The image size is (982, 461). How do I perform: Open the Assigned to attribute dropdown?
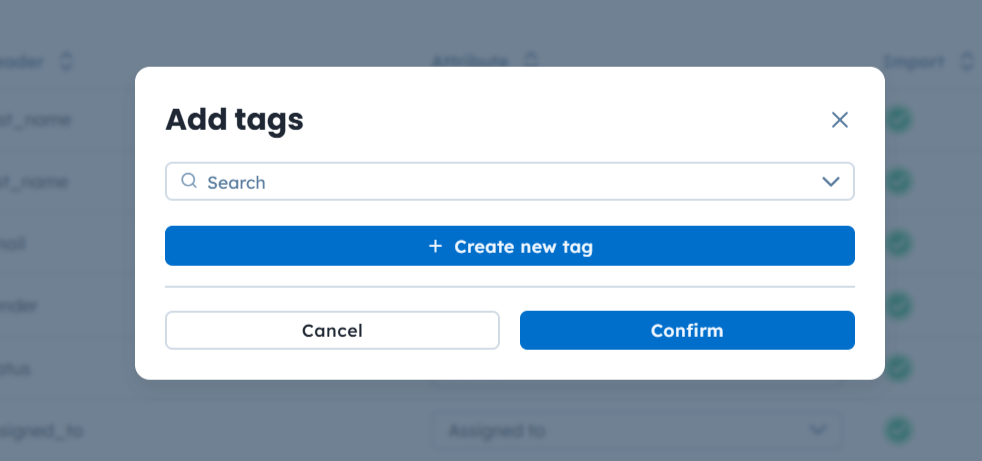(x=637, y=431)
